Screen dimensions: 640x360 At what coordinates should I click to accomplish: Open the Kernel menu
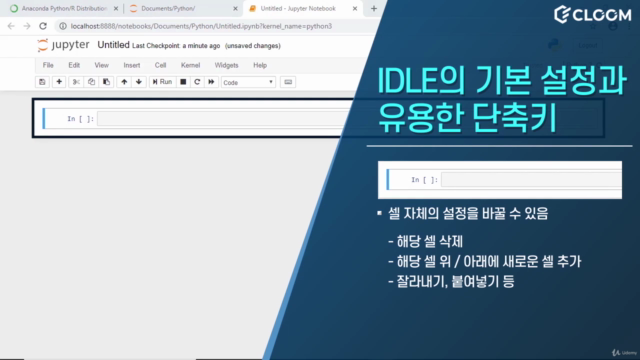191,65
